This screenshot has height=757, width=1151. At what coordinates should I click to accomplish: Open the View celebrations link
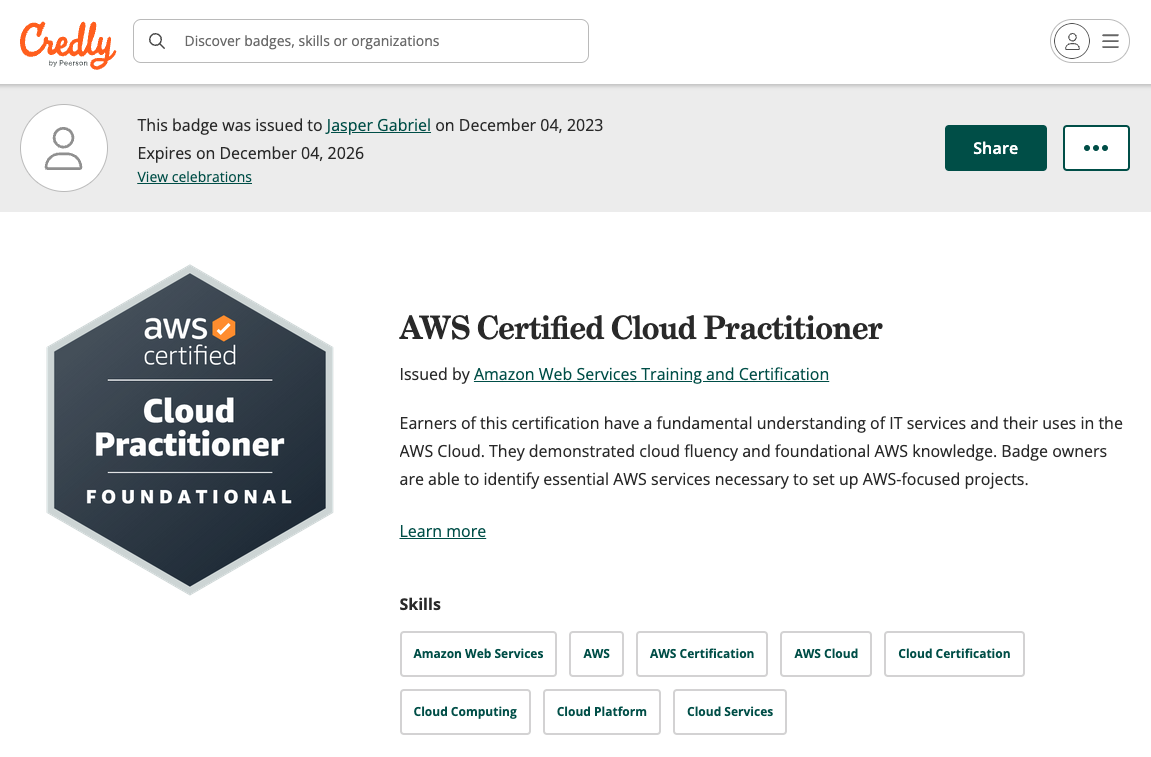pos(194,176)
